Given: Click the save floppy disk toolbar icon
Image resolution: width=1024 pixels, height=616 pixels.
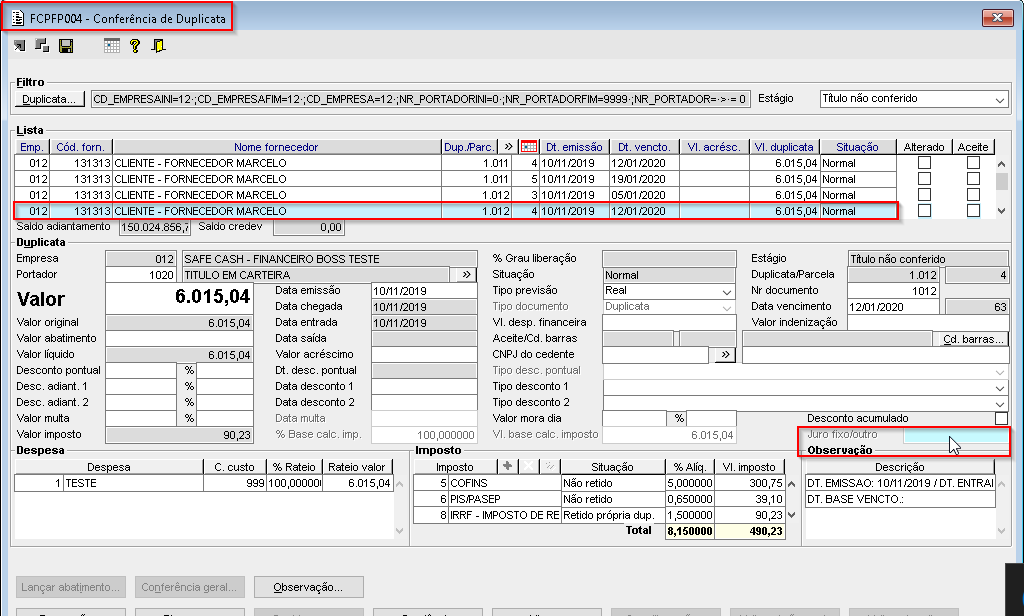Looking at the screenshot, I should pos(66,46).
